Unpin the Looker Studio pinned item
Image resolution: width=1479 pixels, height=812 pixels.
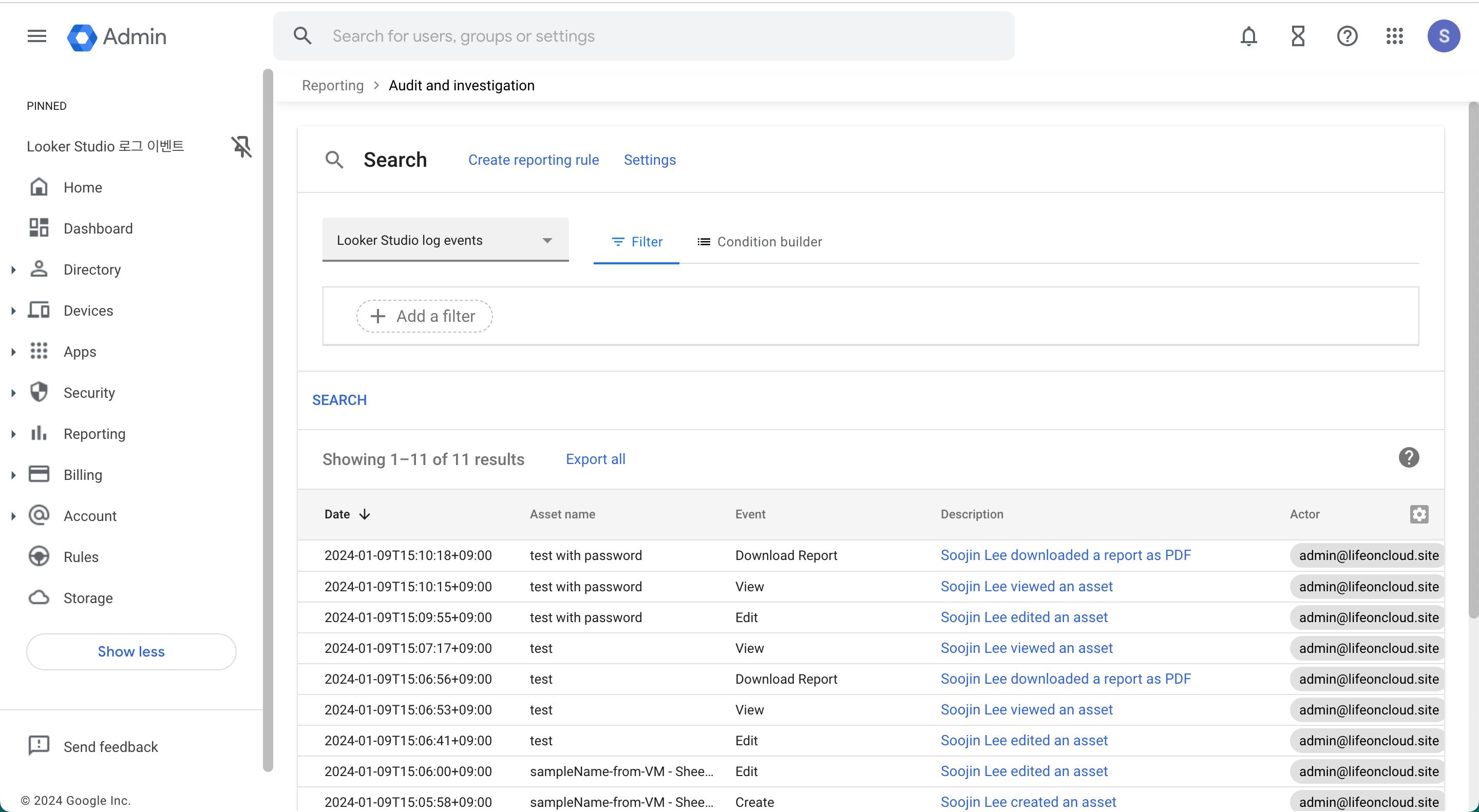coord(241,146)
